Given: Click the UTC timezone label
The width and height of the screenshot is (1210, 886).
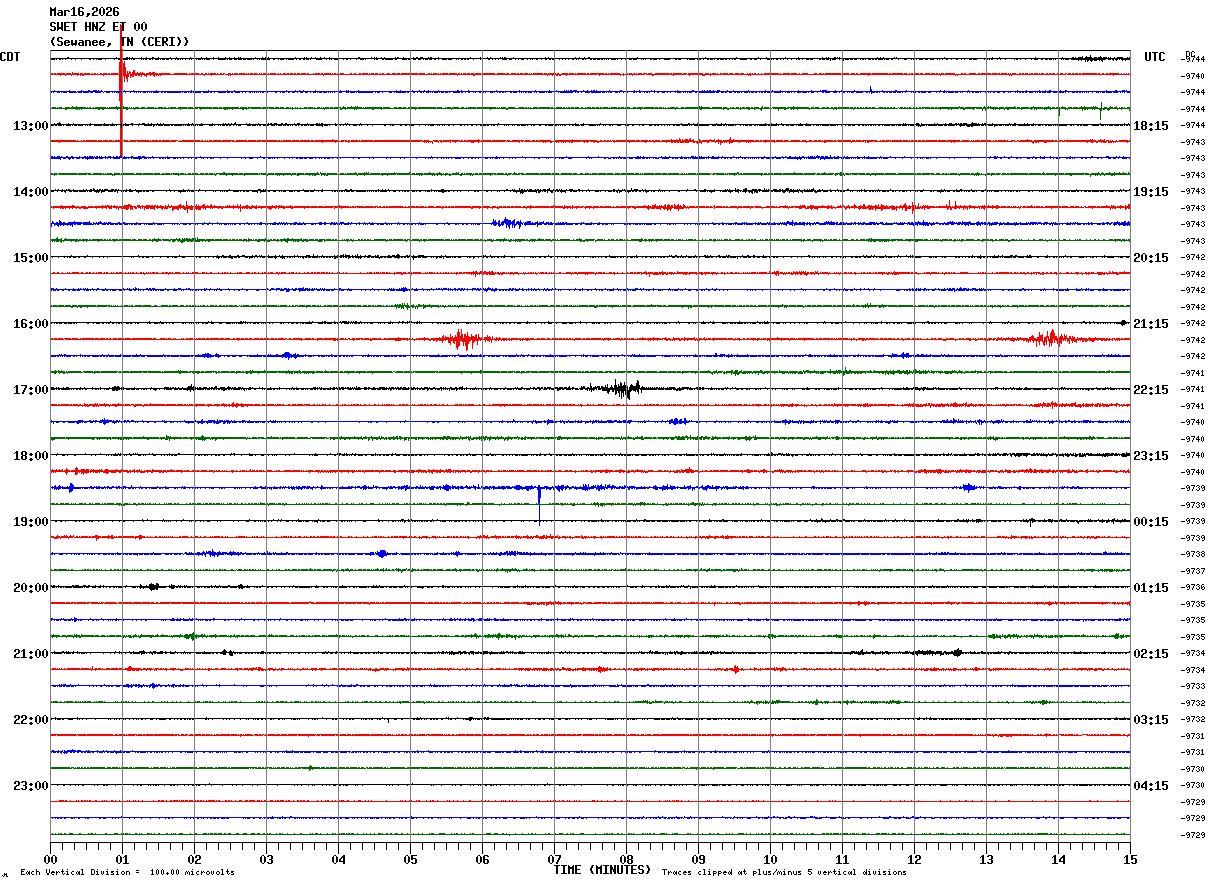Looking at the screenshot, I should pos(1155,57).
